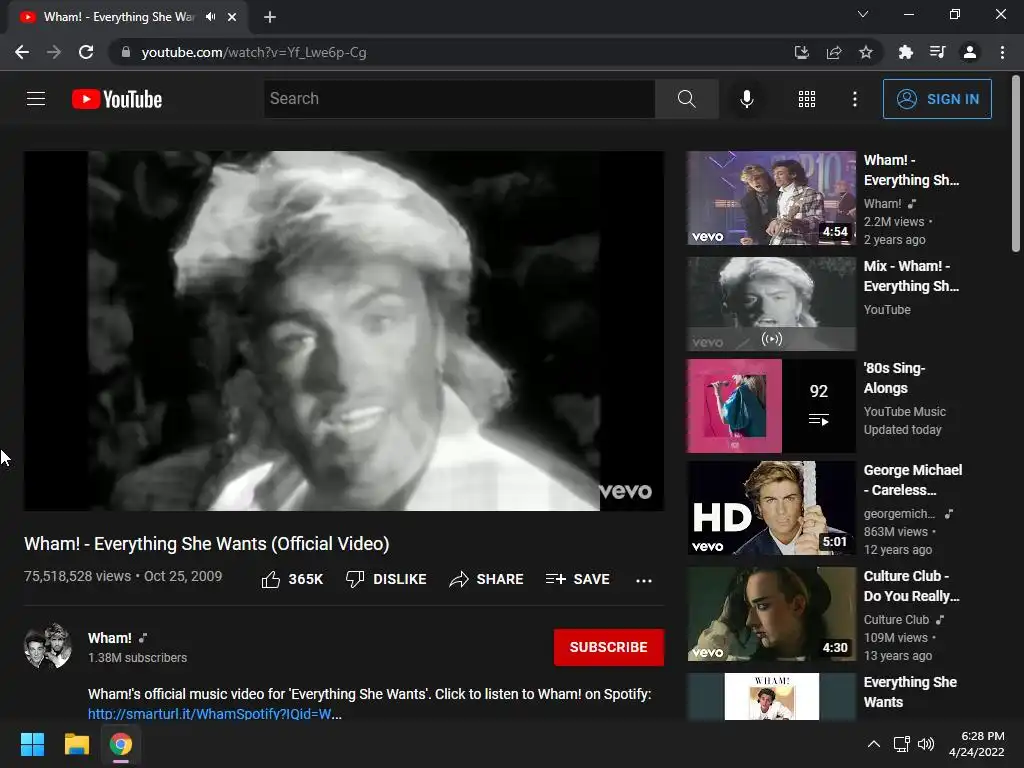Subscribe to the Wham! channel
The height and width of the screenshot is (768, 1024).
(x=609, y=647)
